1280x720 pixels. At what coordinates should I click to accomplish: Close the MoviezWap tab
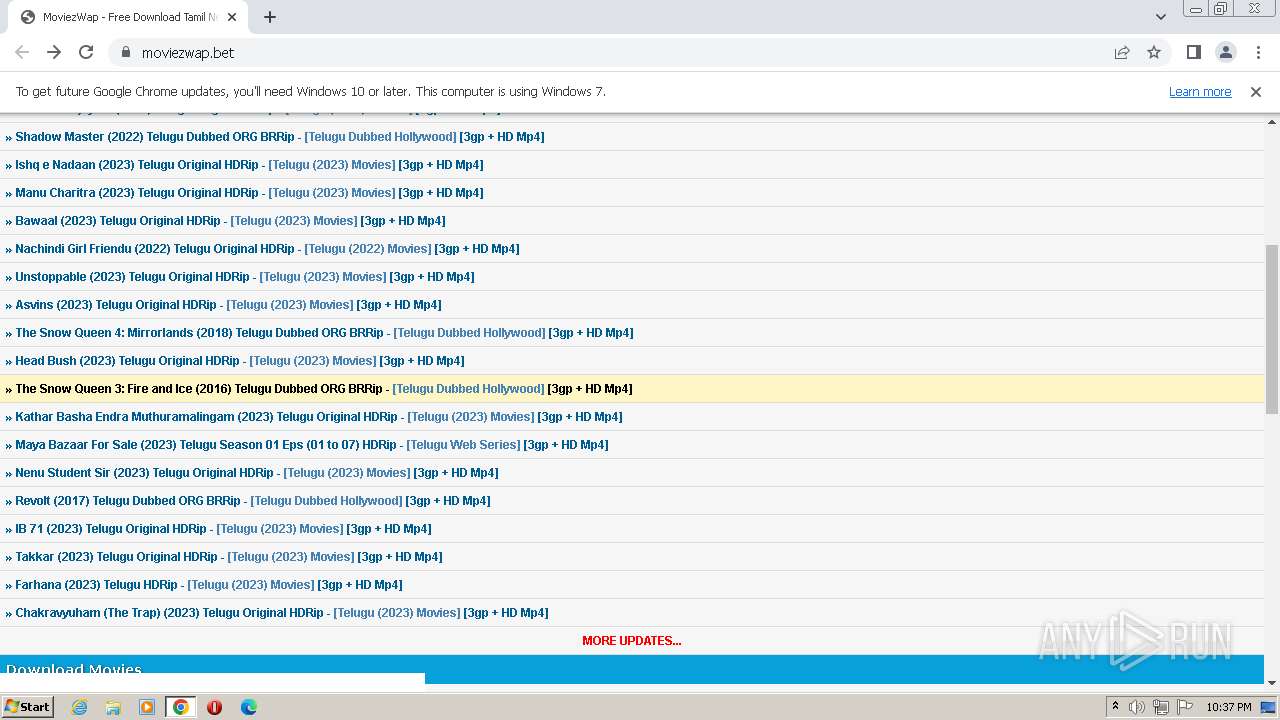tap(232, 17)
